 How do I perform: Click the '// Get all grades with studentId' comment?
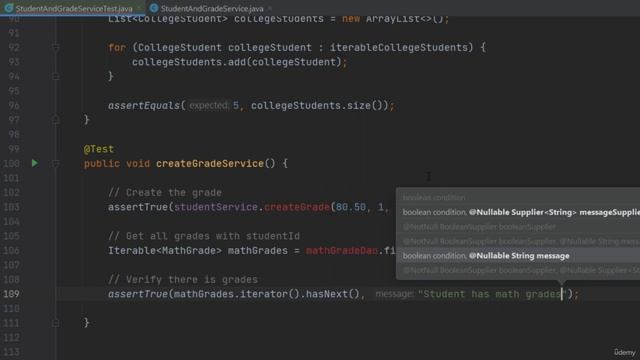(x=204, y=236)
